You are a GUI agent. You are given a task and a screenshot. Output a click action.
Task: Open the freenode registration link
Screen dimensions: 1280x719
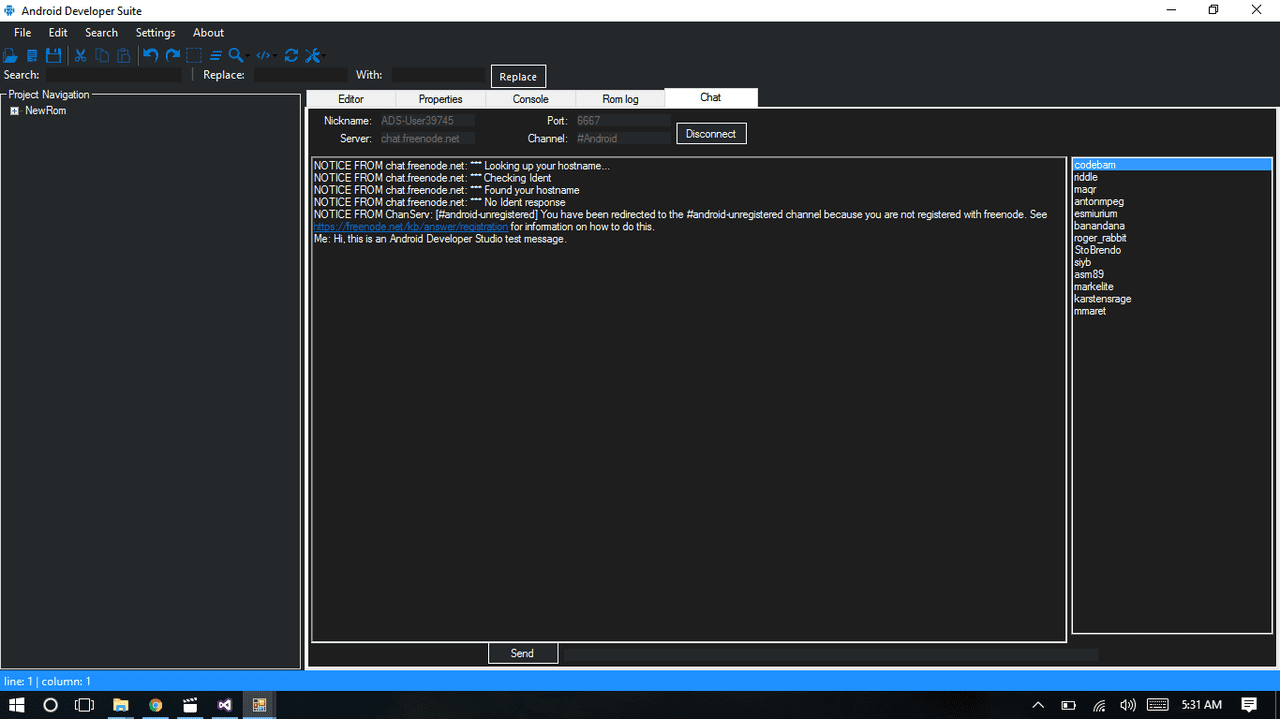coord(411,227)
